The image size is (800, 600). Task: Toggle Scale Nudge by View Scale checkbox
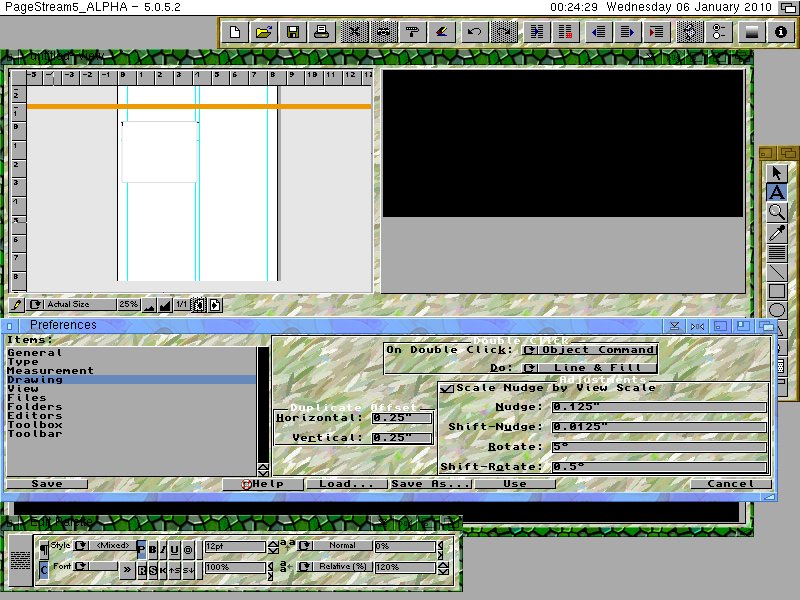[x=447, y=388]
